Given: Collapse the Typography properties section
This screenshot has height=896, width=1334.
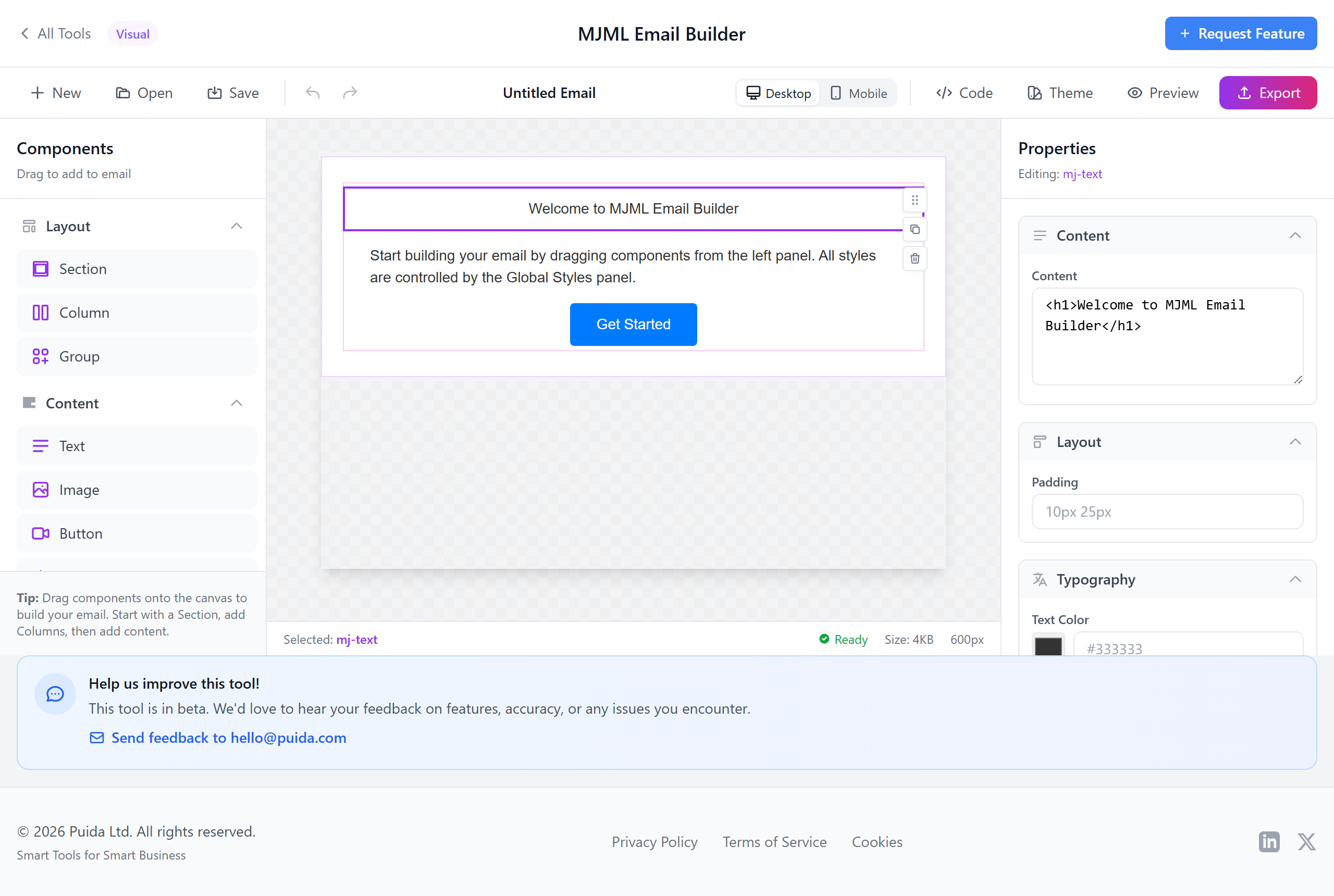Looking at the screenshot, I should tap(1295, 579).
